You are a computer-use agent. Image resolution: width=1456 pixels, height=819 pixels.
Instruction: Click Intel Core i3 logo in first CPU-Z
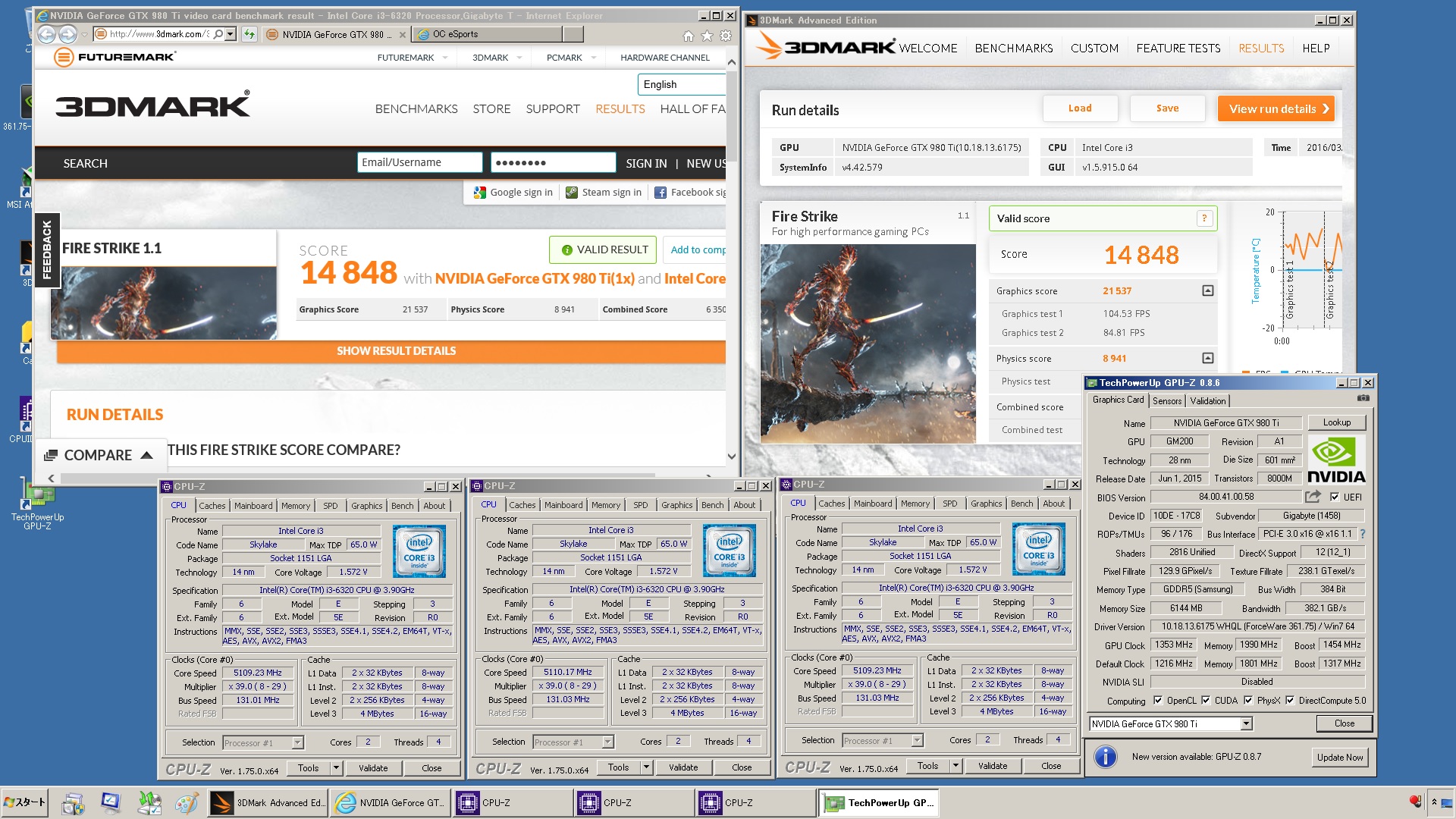click(x=419, y=551)
